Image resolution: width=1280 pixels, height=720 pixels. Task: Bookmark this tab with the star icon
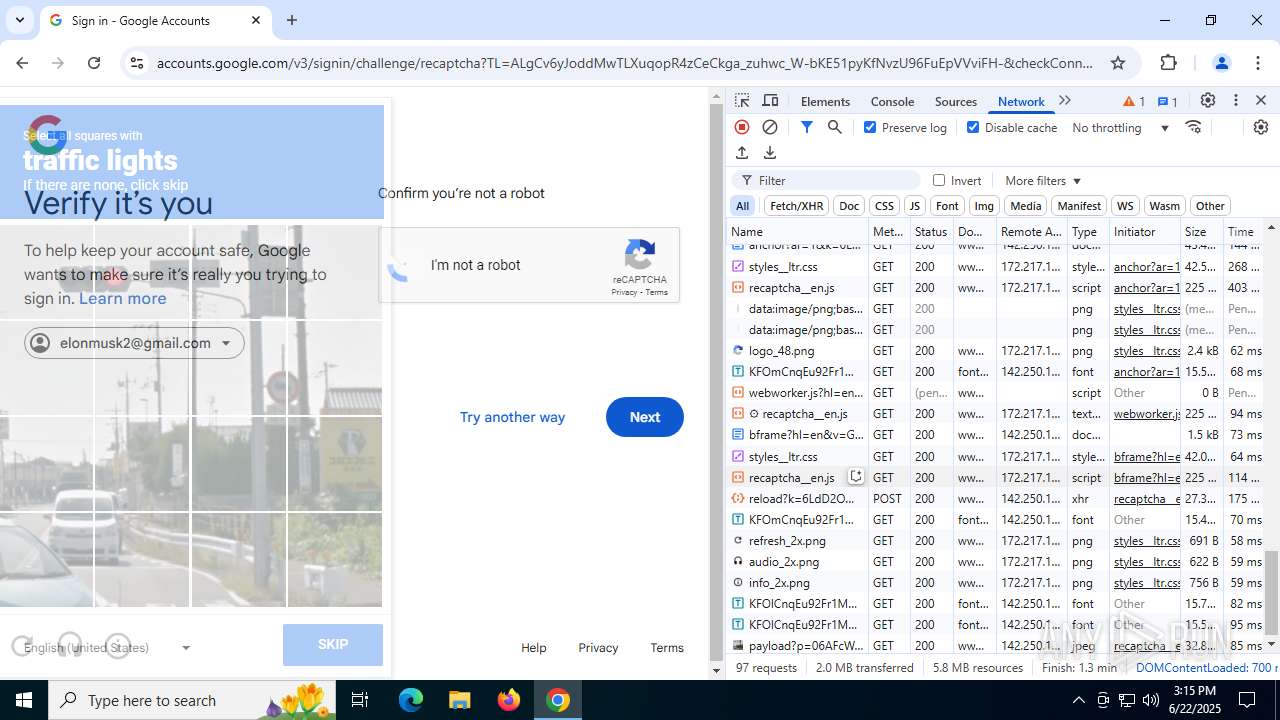pyautogui.click(x=1118, y=63)
